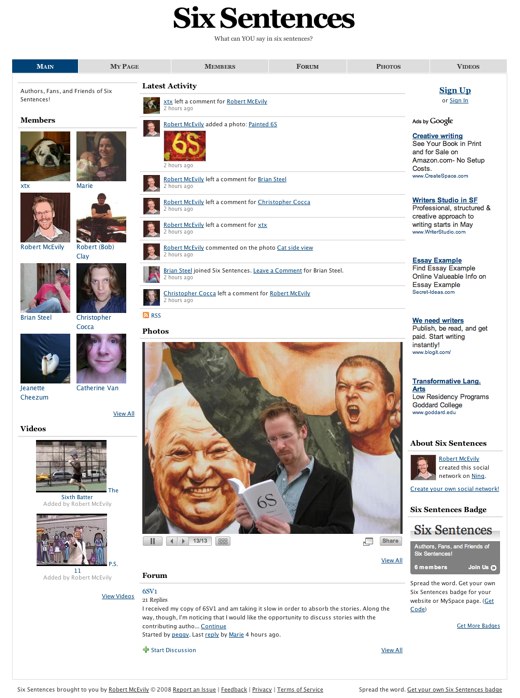Click the orange RSS feed icon
Viewport: 520px width, 698px height.
pos(146,315)
